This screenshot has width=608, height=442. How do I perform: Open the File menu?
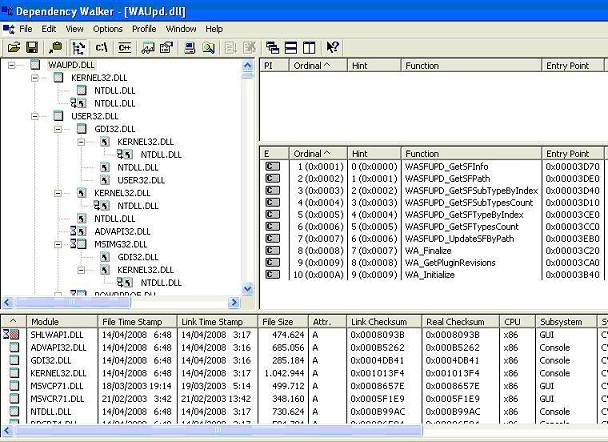click(26, 29)
